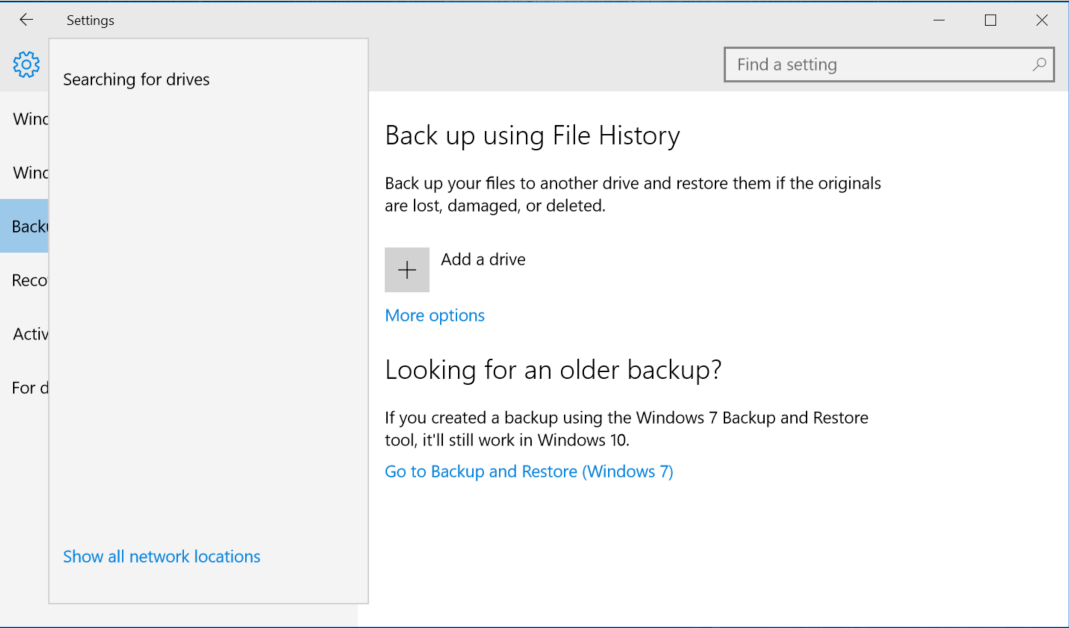Click the back arrow to return to Settings home
1069x628 pixels.
point(25,18)
